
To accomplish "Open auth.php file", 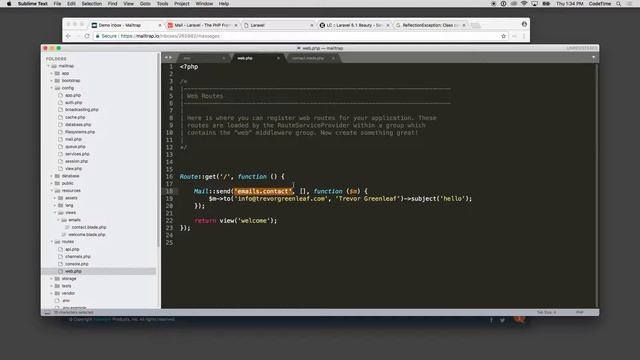I will pyautogui.click(x=73, y=102).
